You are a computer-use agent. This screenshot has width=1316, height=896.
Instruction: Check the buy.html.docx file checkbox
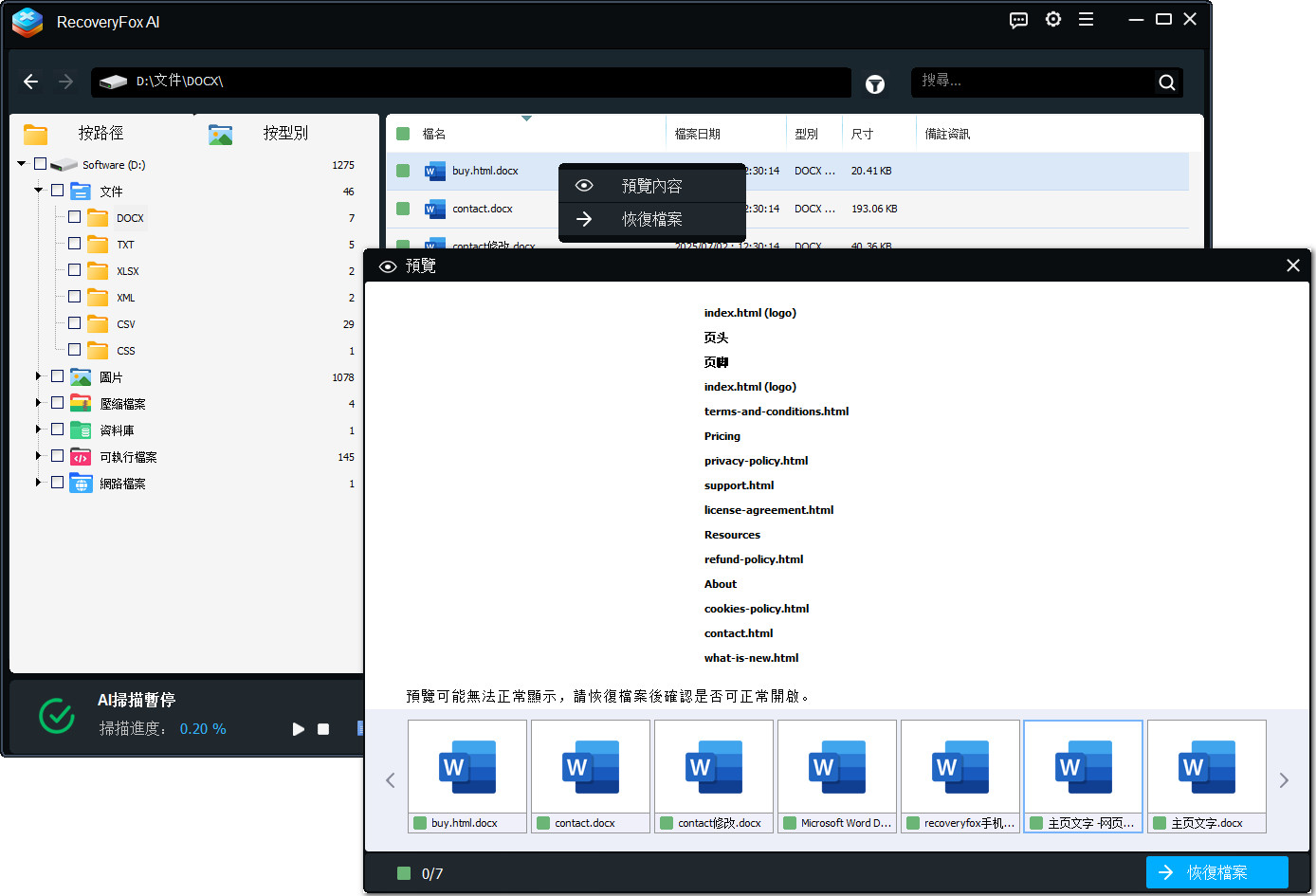click(403, 171)
